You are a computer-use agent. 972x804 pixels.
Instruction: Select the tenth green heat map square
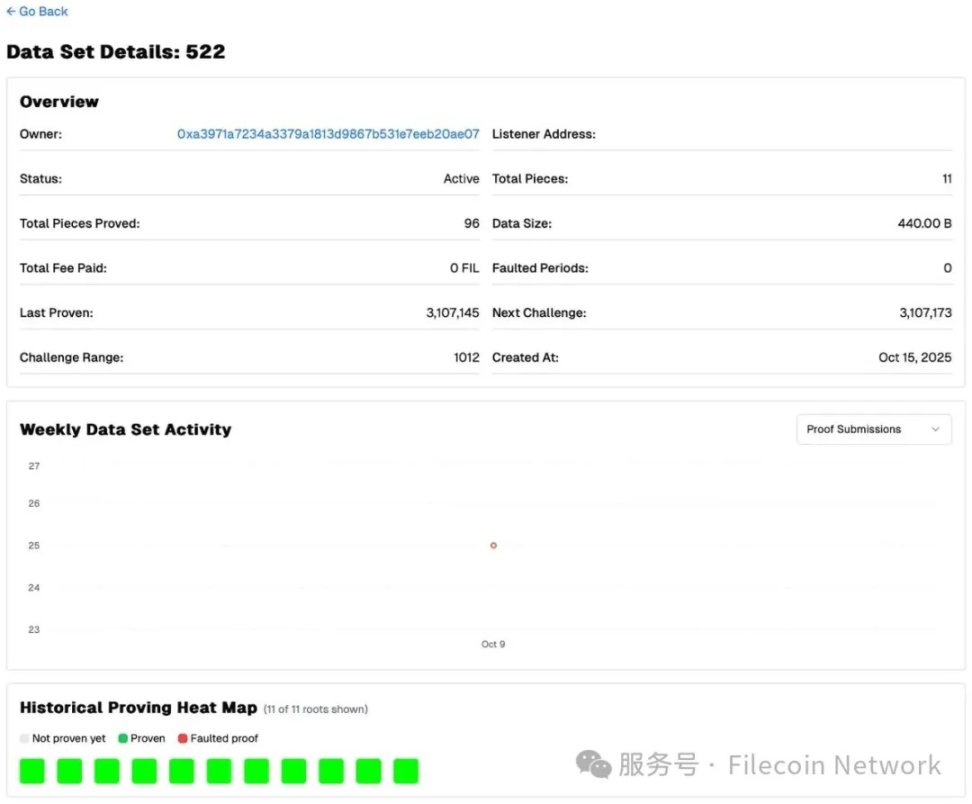coord(368,771)
